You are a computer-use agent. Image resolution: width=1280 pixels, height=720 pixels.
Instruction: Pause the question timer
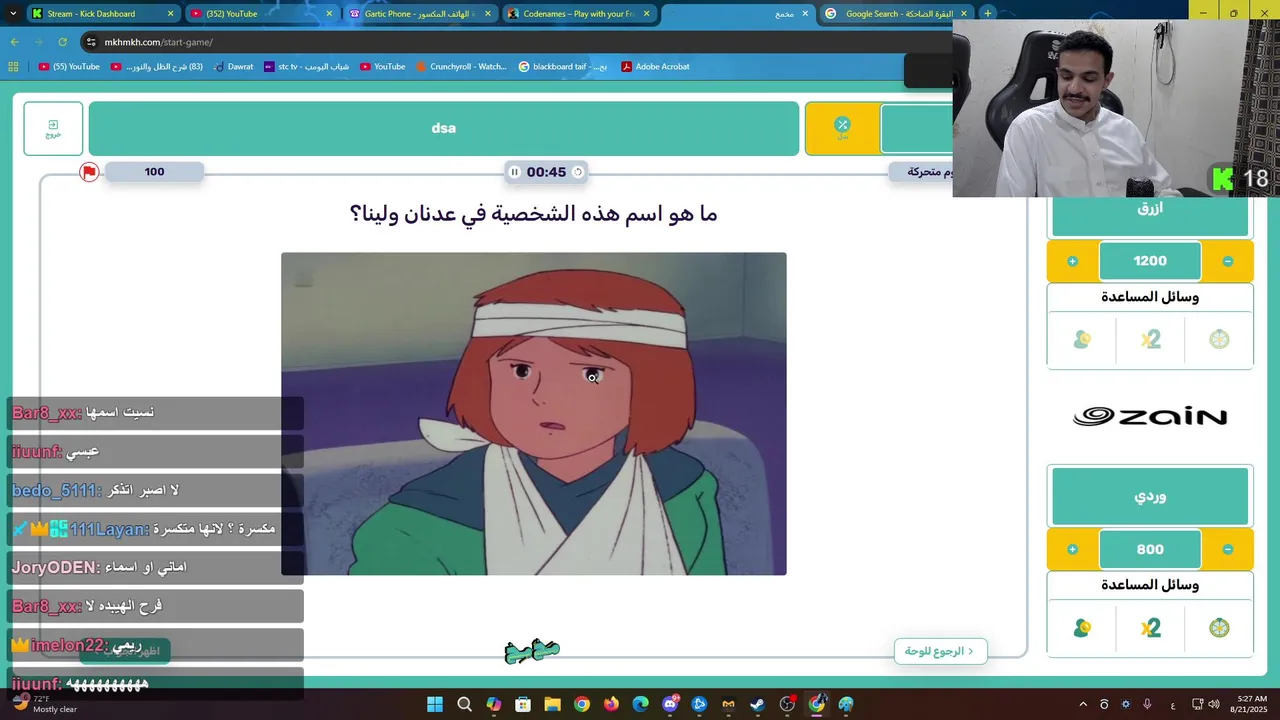515,172
